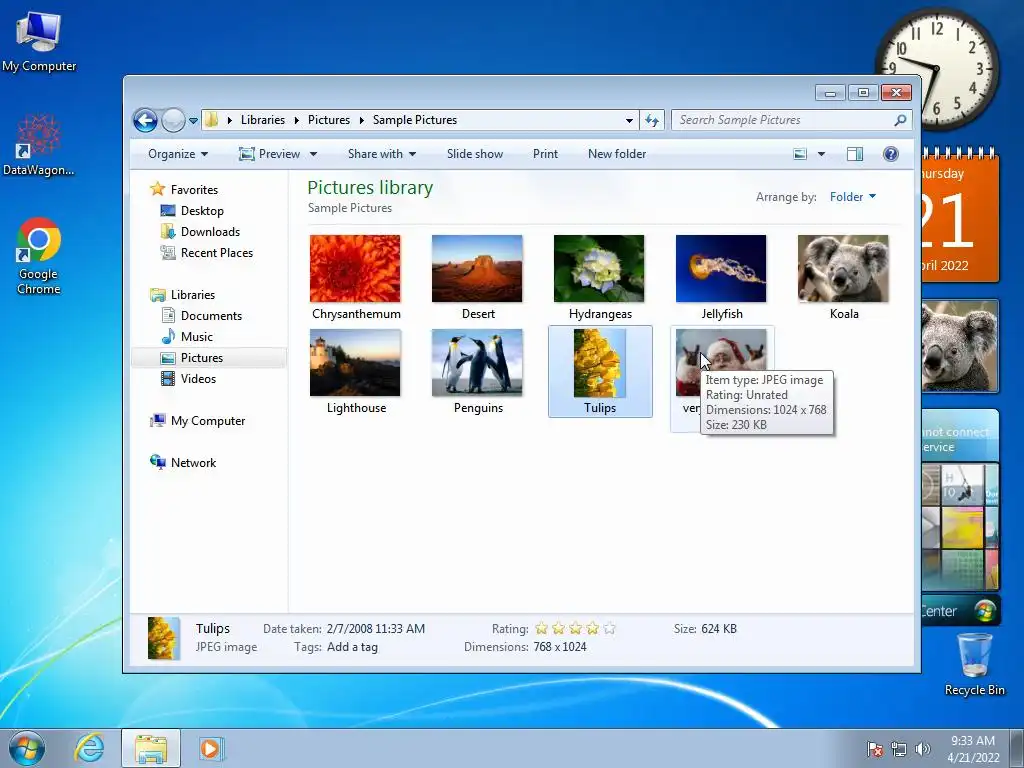
Task: Refresh the Sample Pictures folder view
Action: [652, 120]
